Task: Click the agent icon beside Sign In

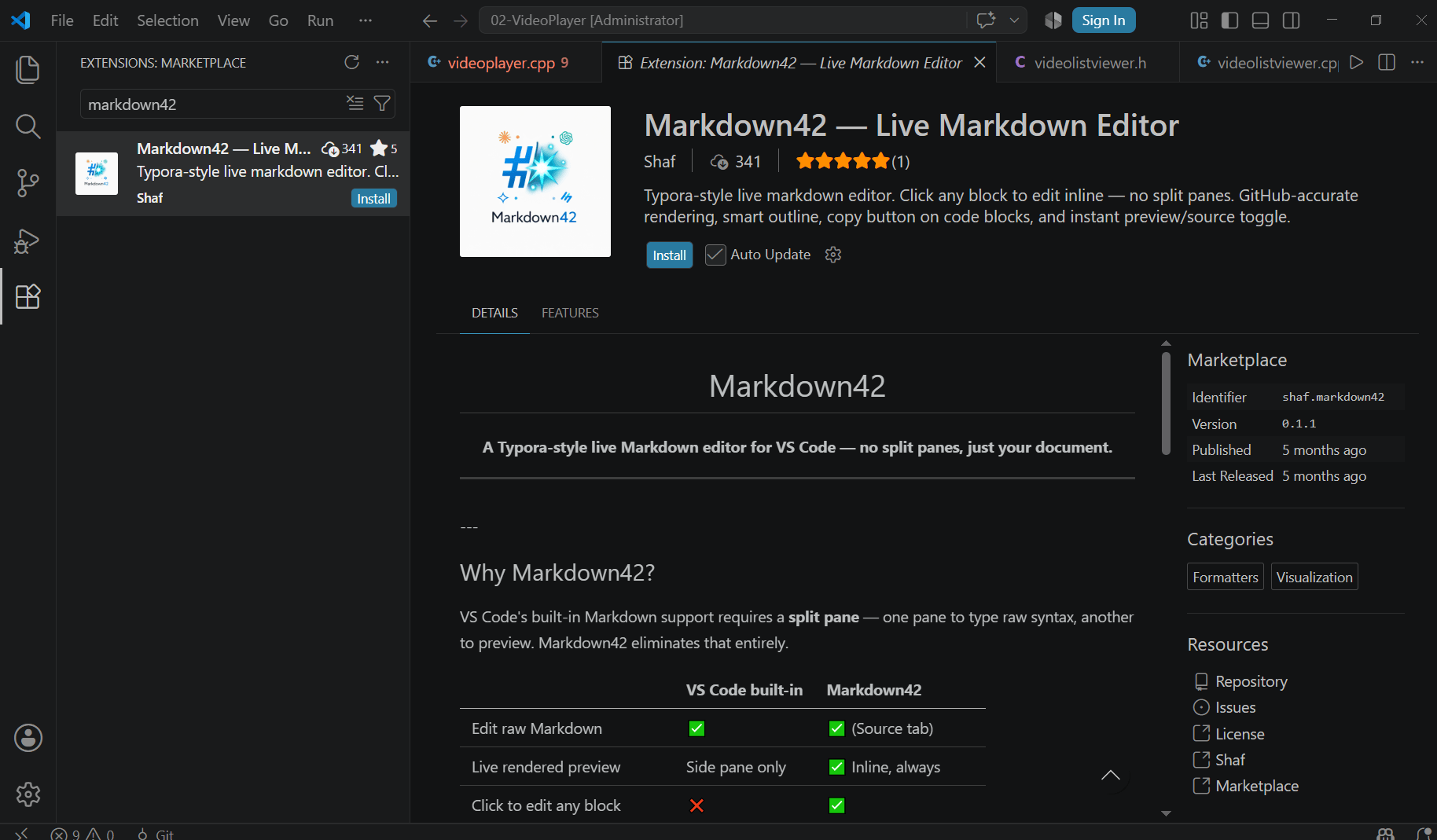Action: (1053, 20)
